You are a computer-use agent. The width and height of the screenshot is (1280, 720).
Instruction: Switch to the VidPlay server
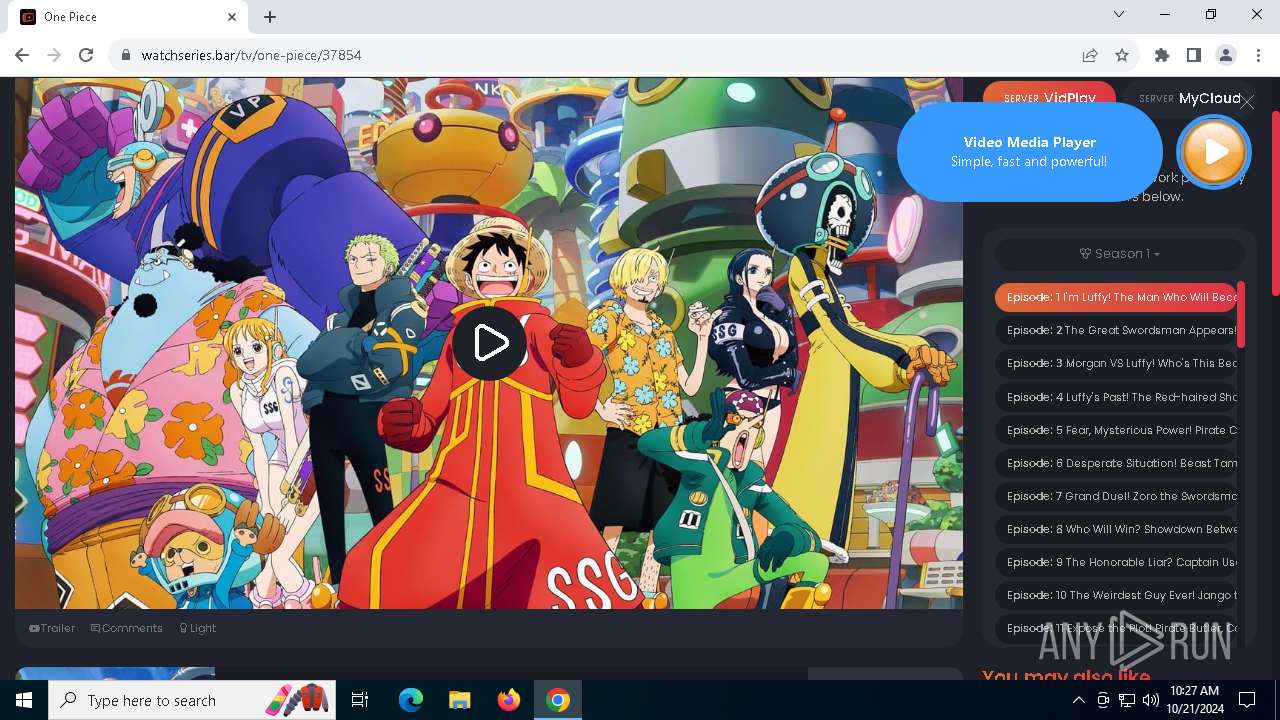coord(1049,98)
